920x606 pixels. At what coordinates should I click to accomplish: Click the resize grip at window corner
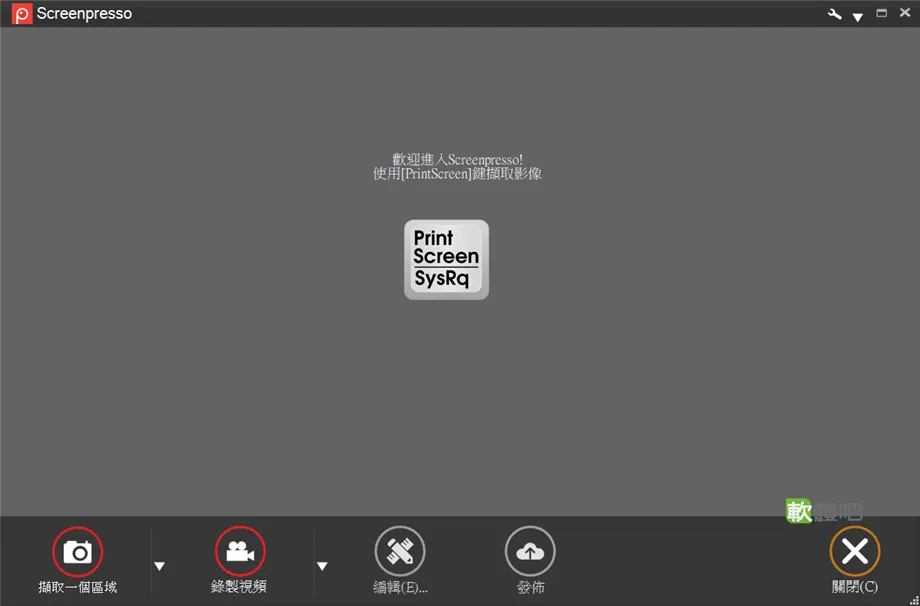(x=914, y=601)
